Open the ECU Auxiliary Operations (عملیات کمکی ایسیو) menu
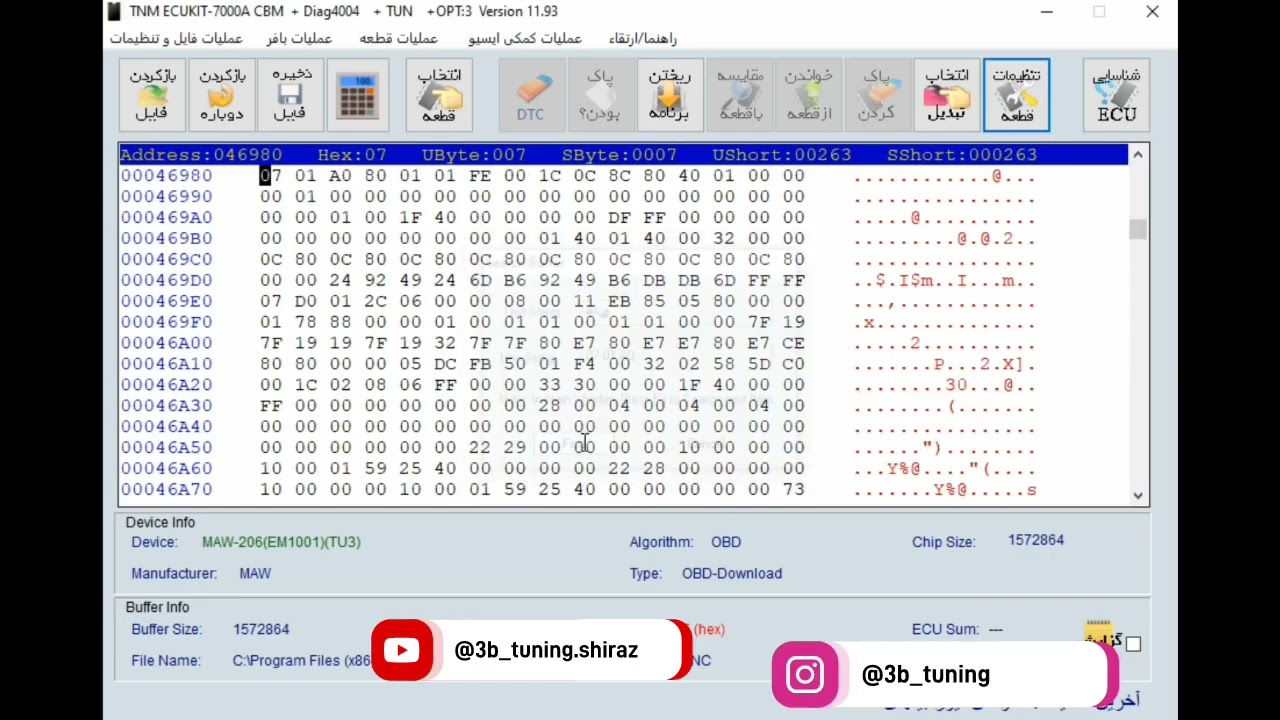This screenshot has height=720, width=1280. (x=524, y=38)
